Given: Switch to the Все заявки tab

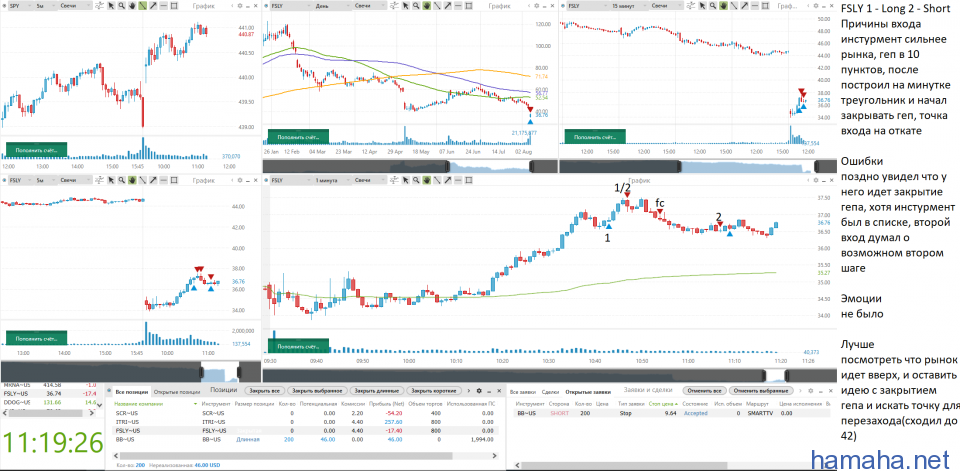Looking at the screenshot, I should 522,390.
